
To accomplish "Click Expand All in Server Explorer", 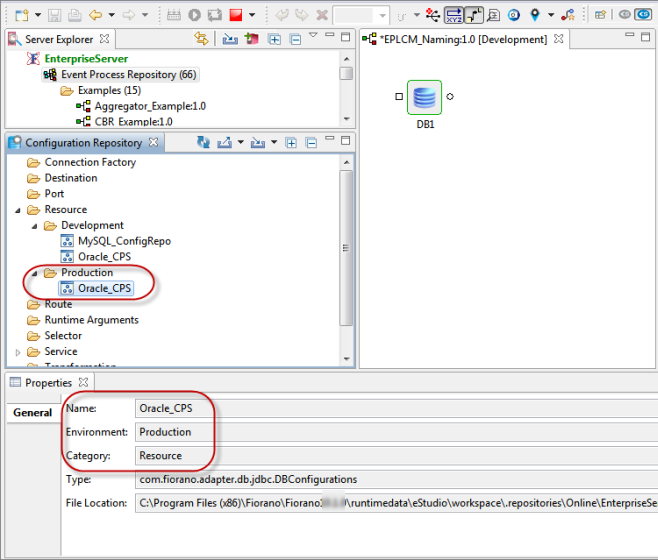I will pyautogui.click(x=274, y=39).
